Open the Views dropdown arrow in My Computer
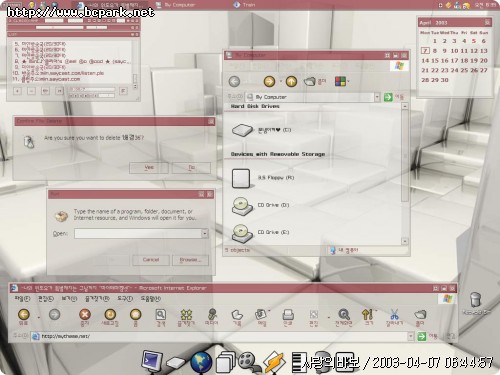Viewport: 500px width, 375px height. point(349,81)
